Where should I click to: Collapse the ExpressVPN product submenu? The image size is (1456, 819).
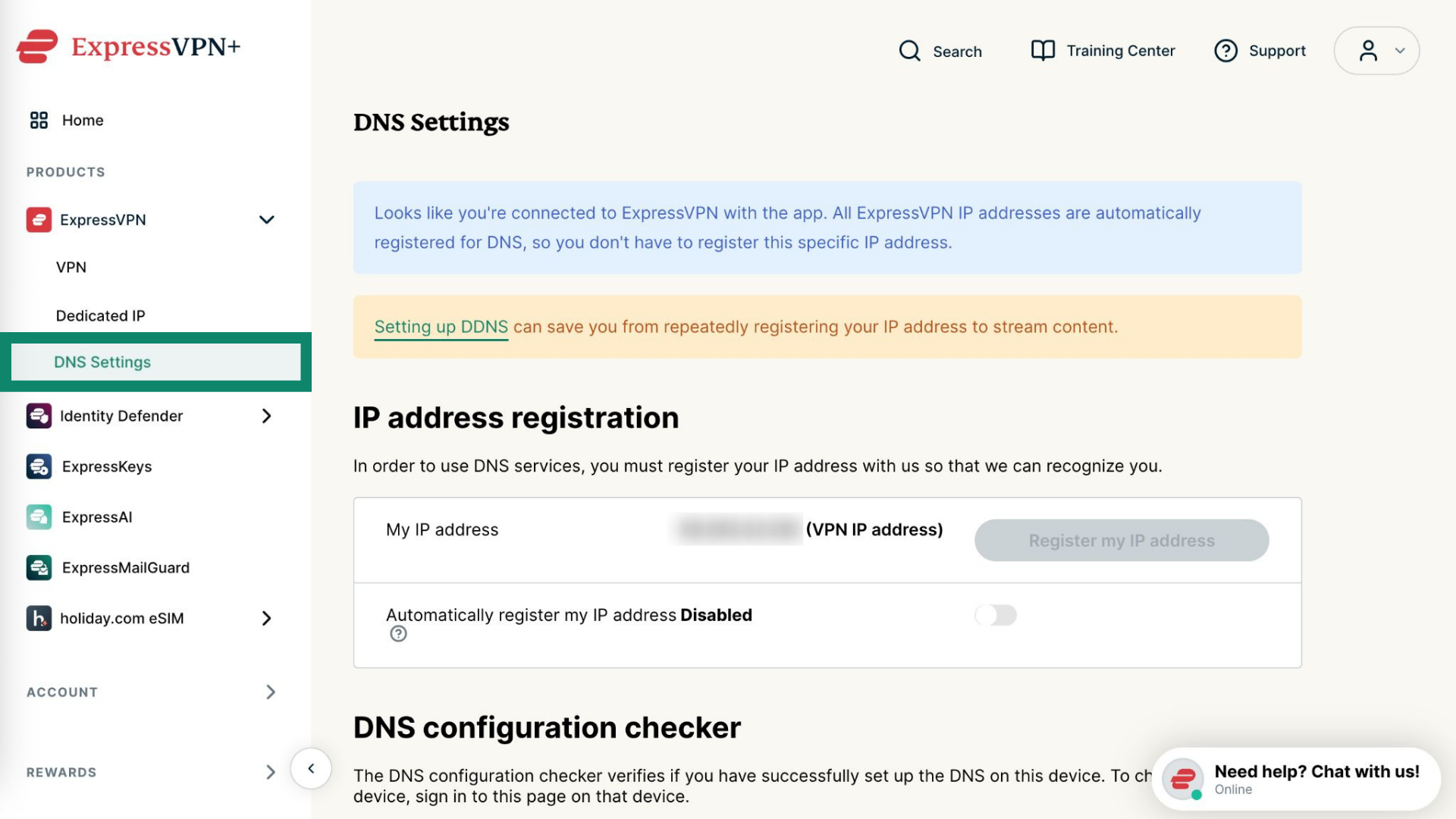tap(266, 220)
